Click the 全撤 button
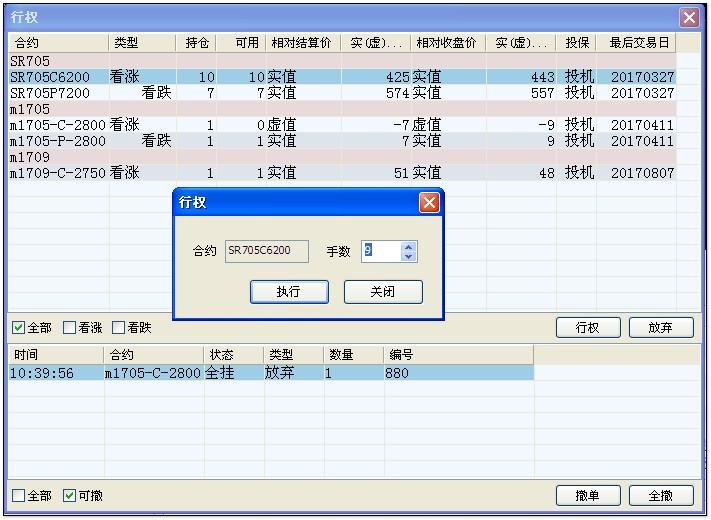This screenshot has width=711, height=520. 661,496
